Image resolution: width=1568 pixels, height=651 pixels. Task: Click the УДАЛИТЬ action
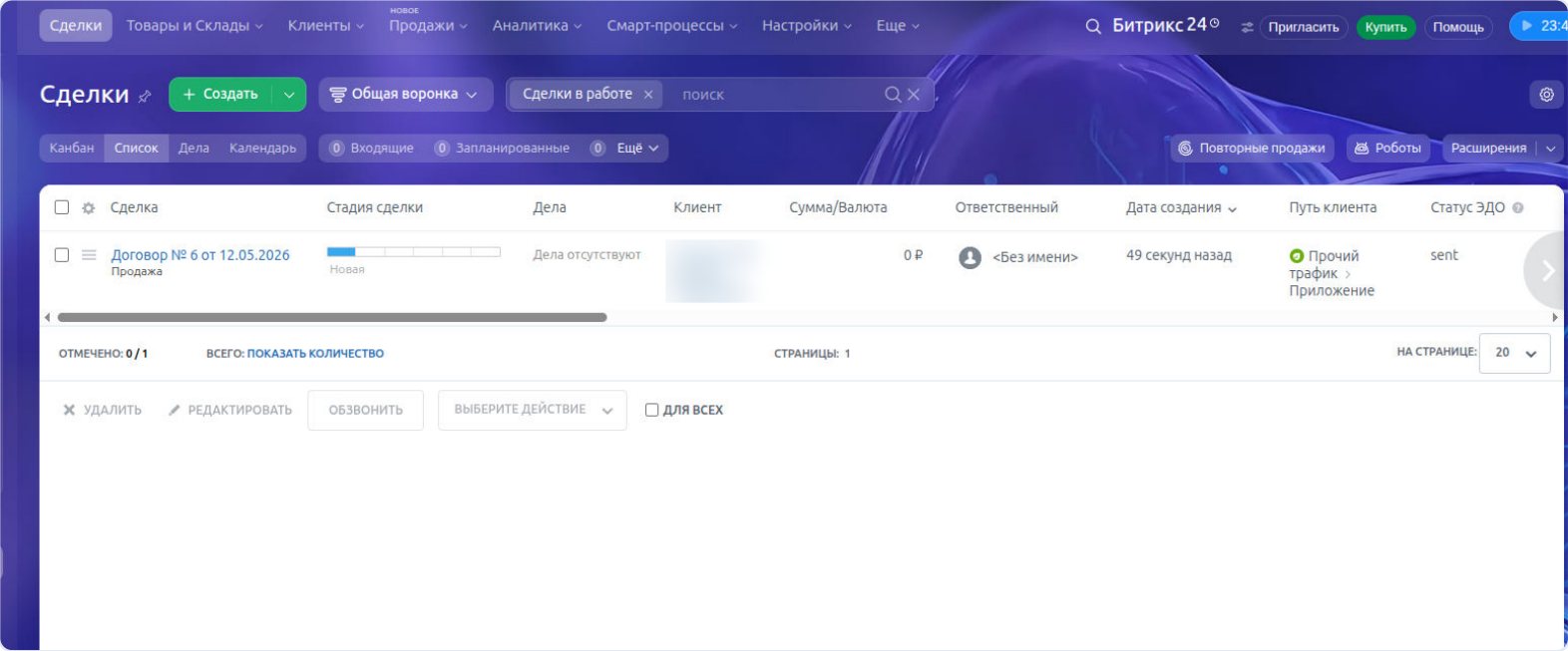pyautogui.click(x=103, y=410)
